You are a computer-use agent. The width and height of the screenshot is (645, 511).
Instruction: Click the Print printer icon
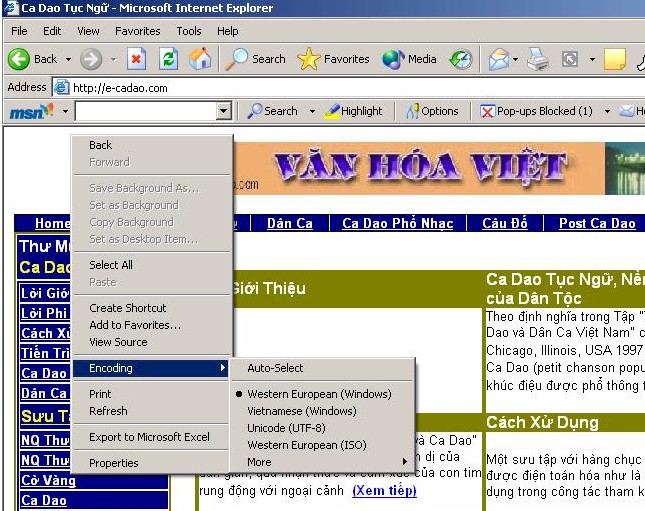click(x=538, y=59)
